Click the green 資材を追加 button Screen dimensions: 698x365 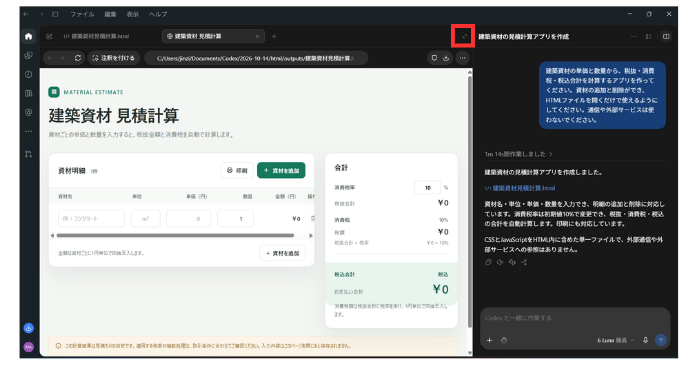tap(281, 170)
